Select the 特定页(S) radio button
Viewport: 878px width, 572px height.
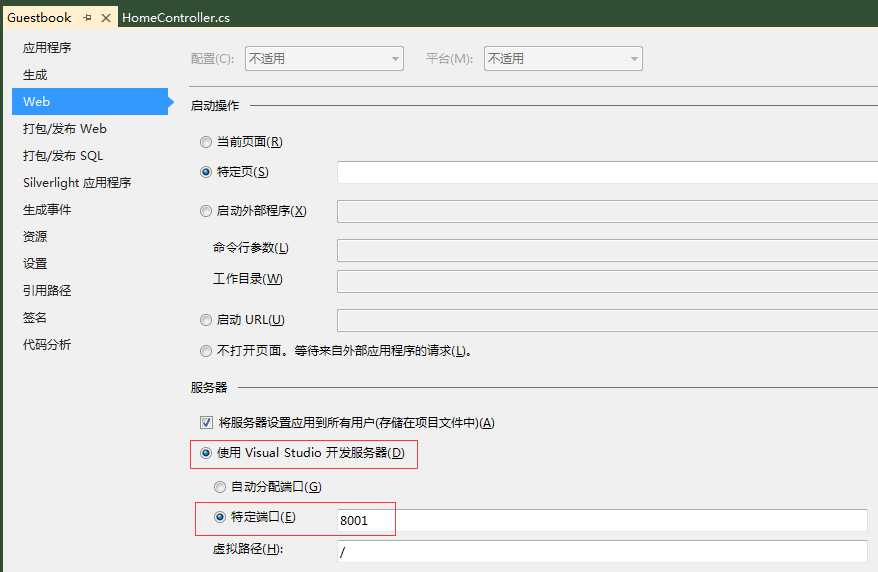206,172
